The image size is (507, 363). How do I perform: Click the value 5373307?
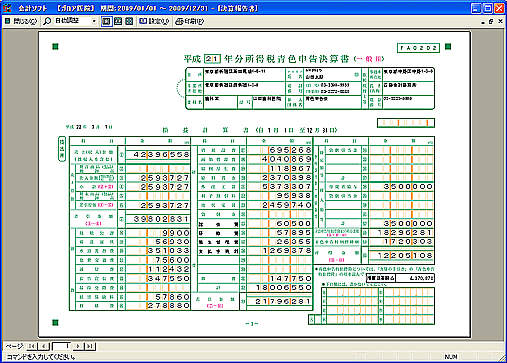tap(287, 187)
